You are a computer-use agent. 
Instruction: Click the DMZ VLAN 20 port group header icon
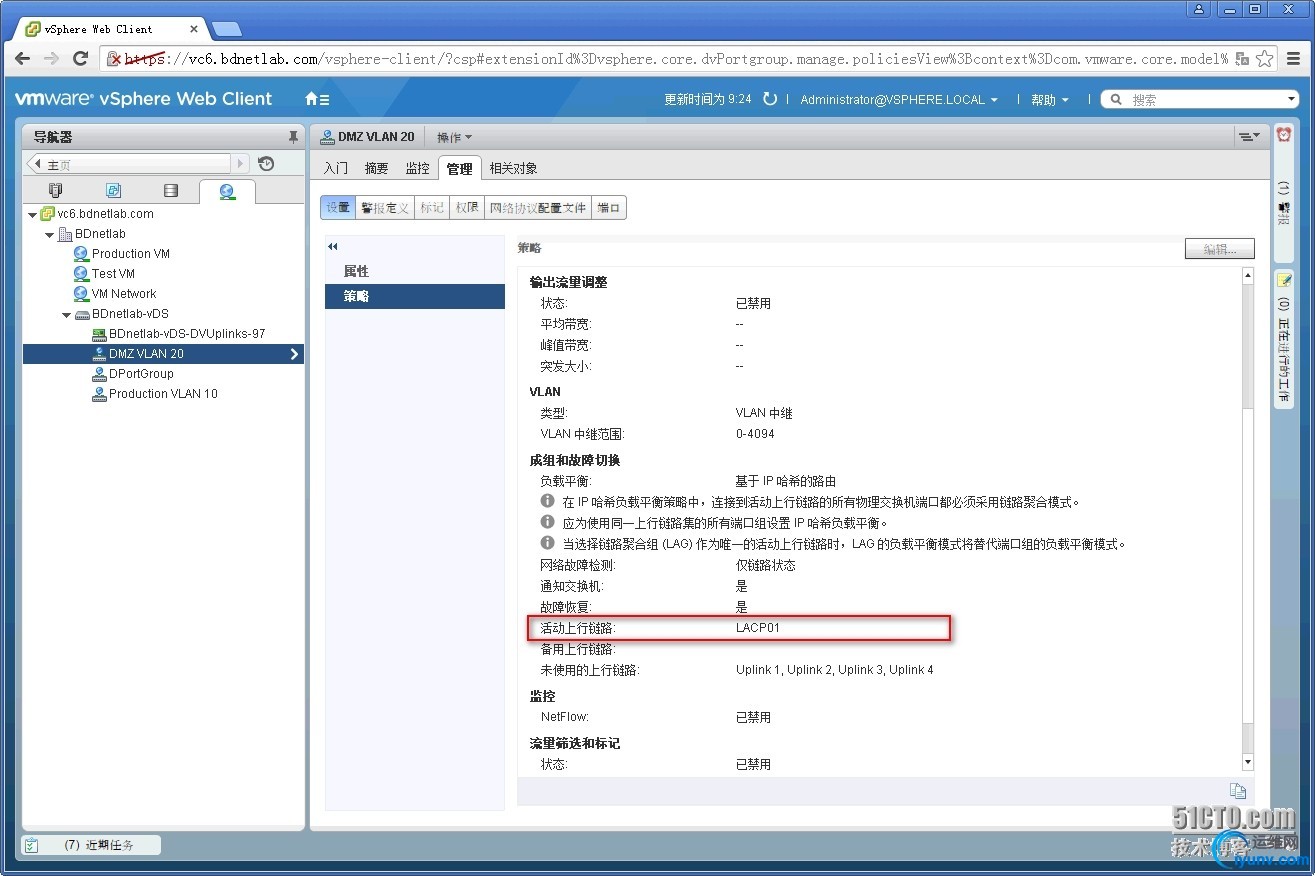[x=325, y=137]
